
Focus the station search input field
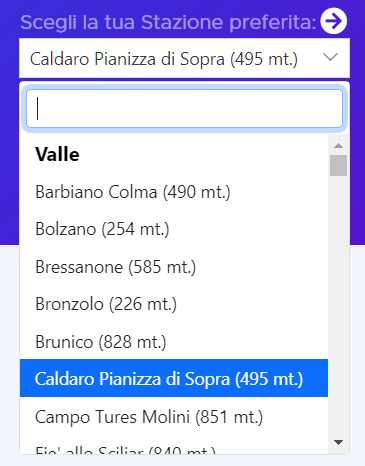pos(184,108)
